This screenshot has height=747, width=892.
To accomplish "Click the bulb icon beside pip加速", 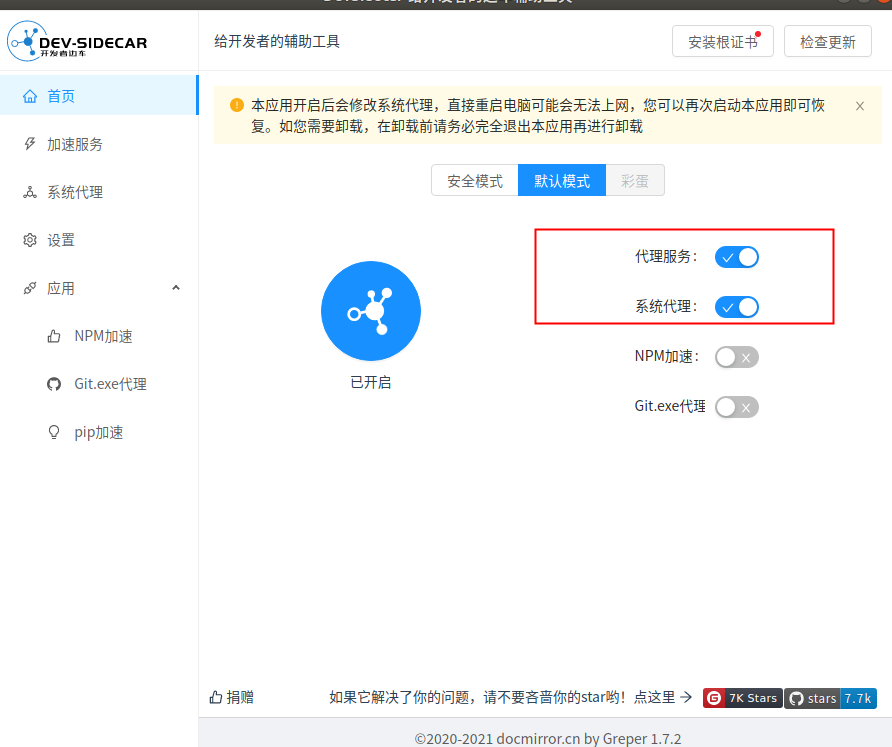I will point(54,432).
